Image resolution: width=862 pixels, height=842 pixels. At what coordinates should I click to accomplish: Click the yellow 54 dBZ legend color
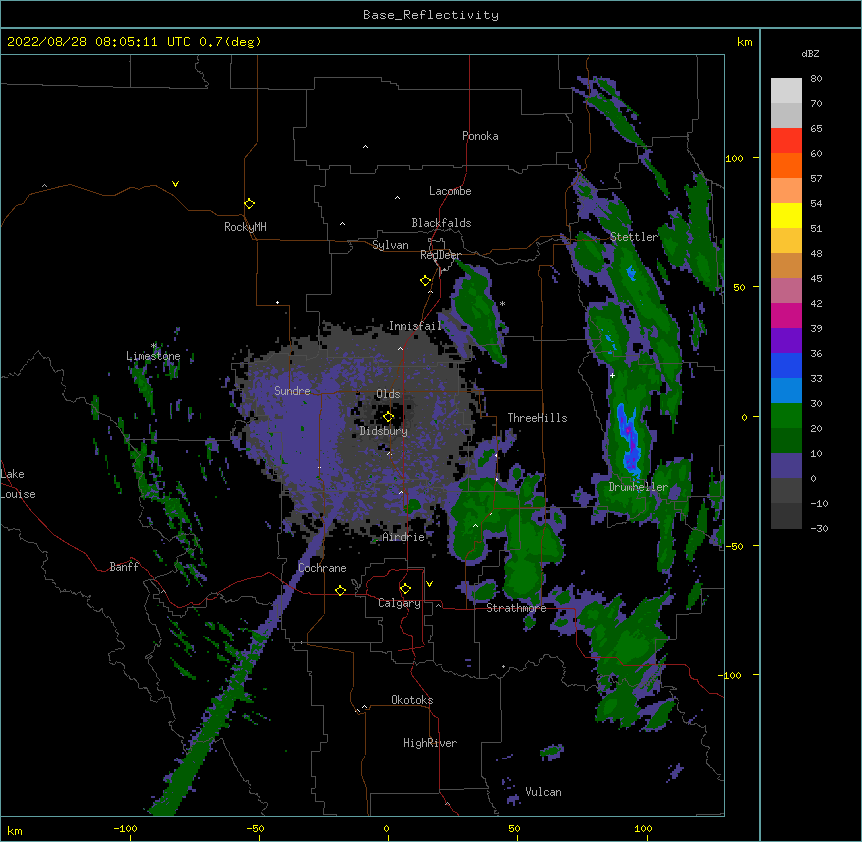(786, 215)
